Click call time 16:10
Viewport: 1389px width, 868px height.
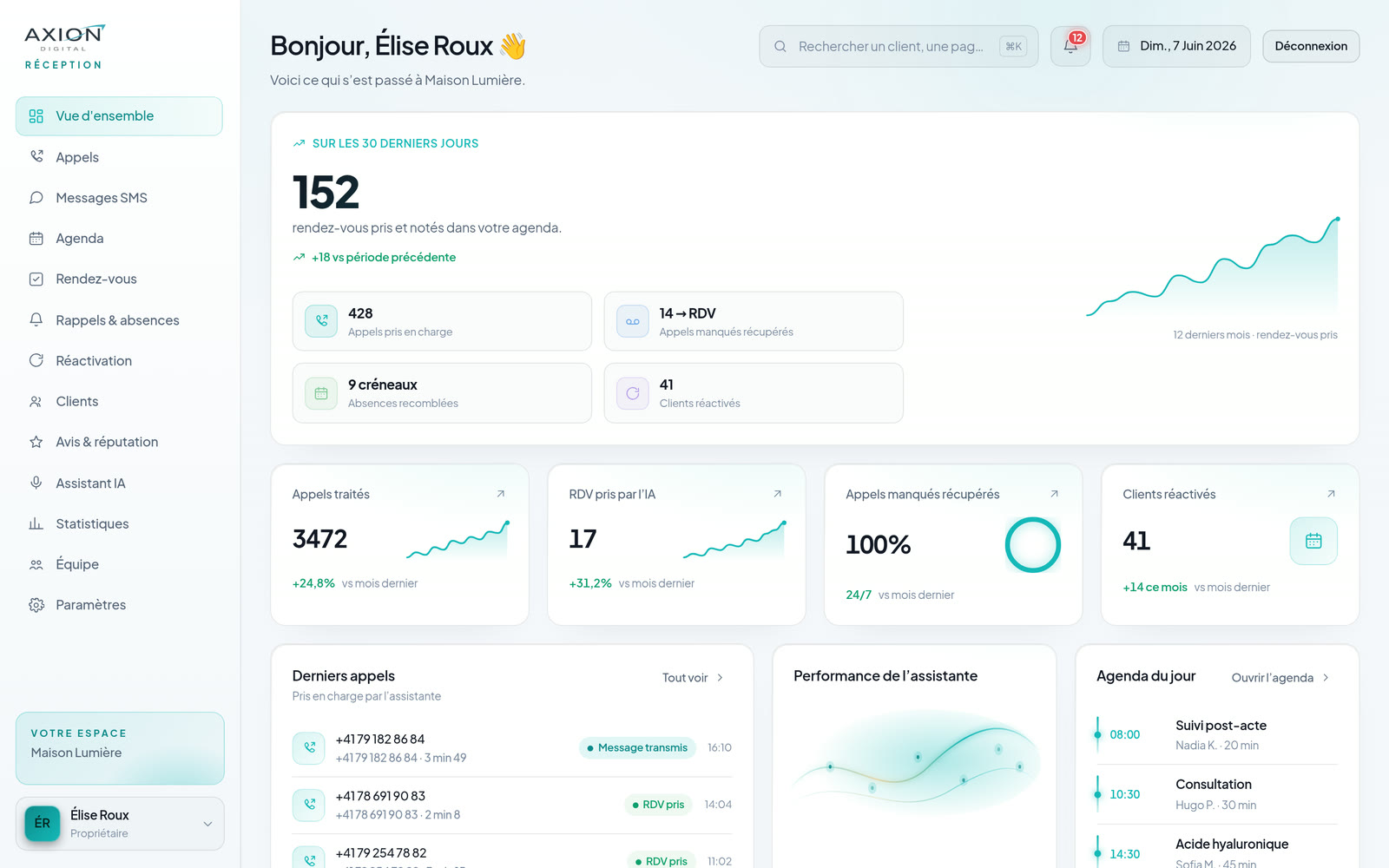720,747
